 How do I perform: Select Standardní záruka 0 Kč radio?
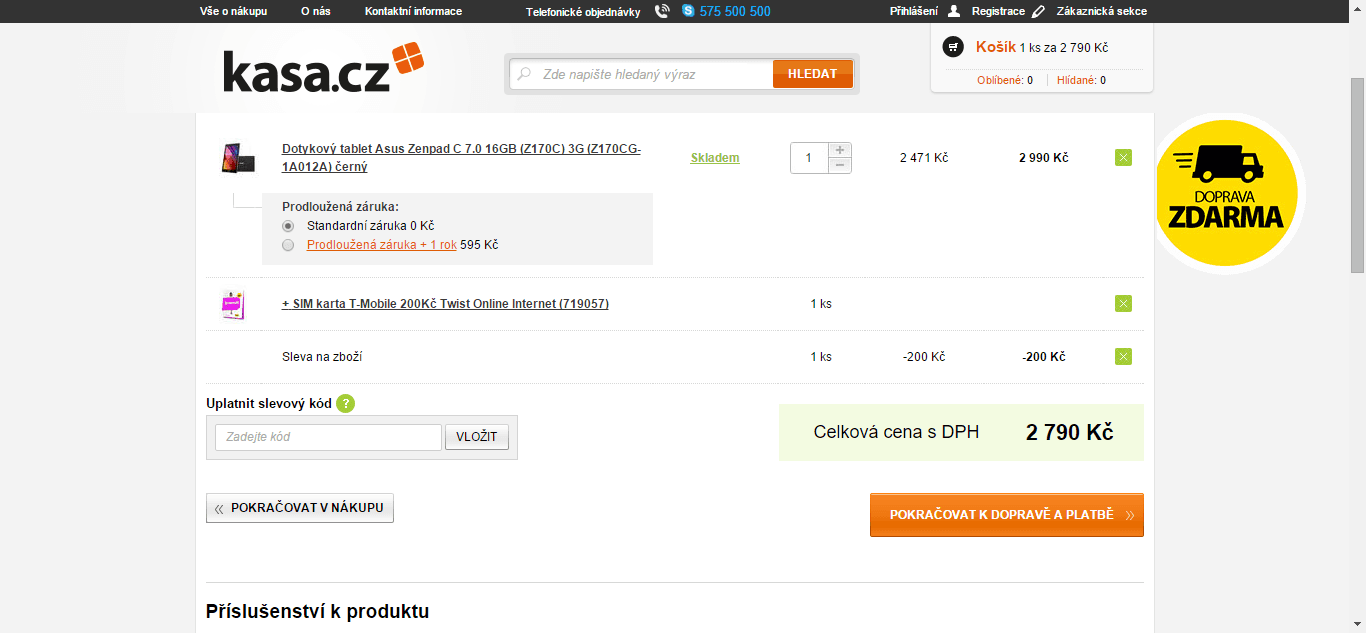tap(288, 226)
